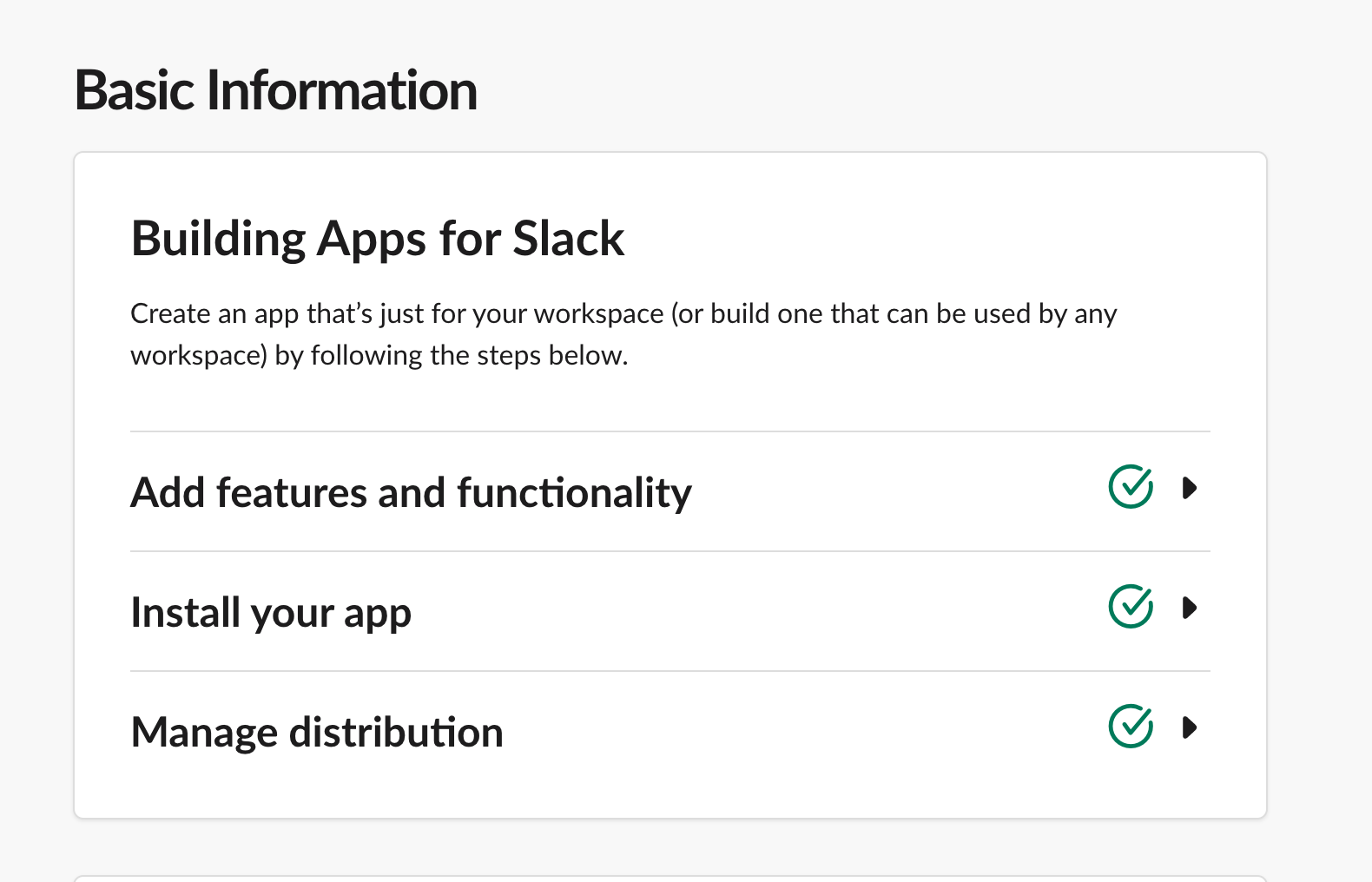Image resolution: width=1372 pixels, height=882 pixels.
Task: Click the divider between Add features and Install your app
Action: point(670,551)
